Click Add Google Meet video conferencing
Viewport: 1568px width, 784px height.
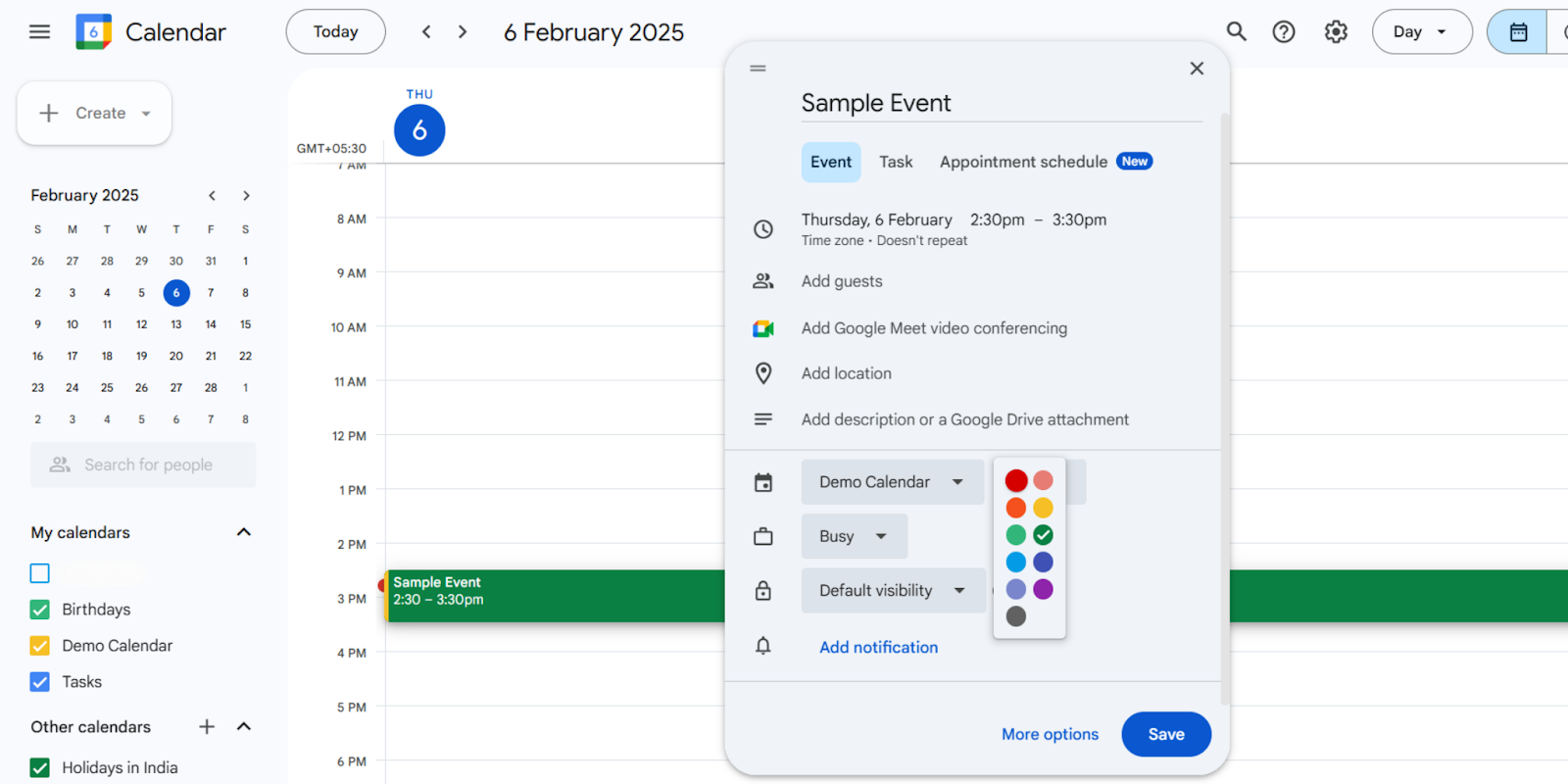pos(934,328)
